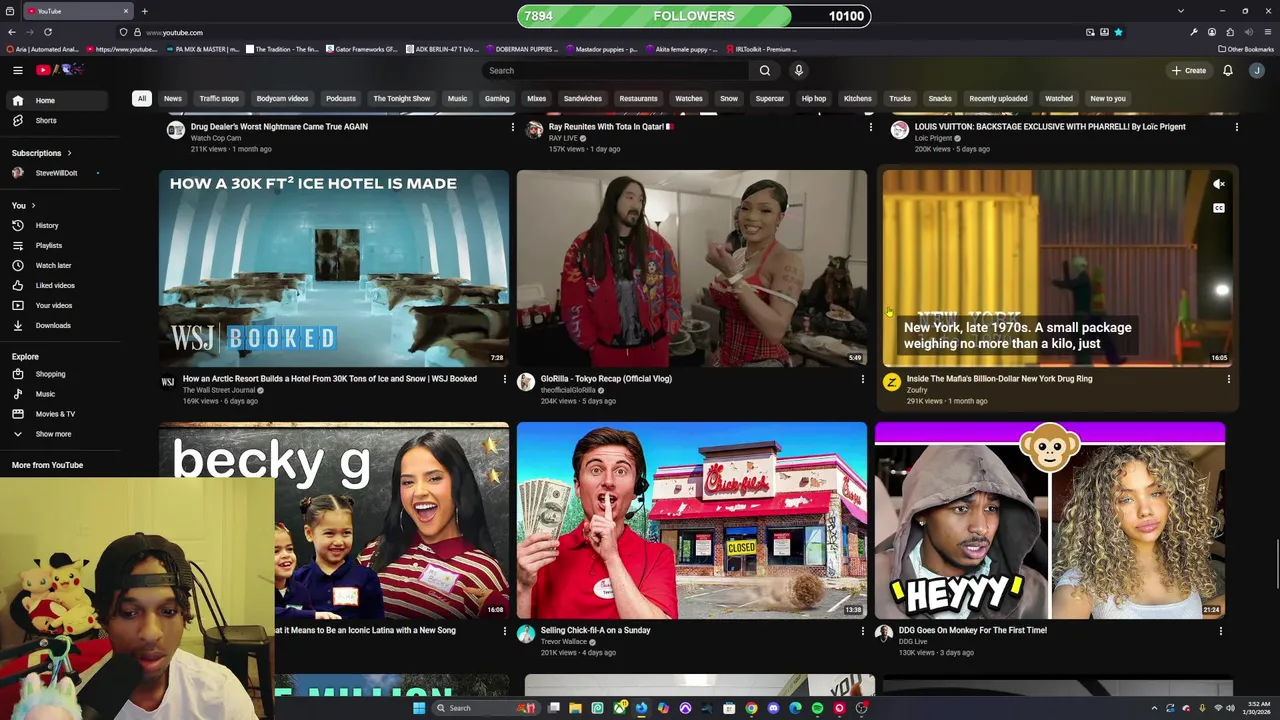Expand Show more in Explore
1280x720 pixels.
click(x=57, y=434)
